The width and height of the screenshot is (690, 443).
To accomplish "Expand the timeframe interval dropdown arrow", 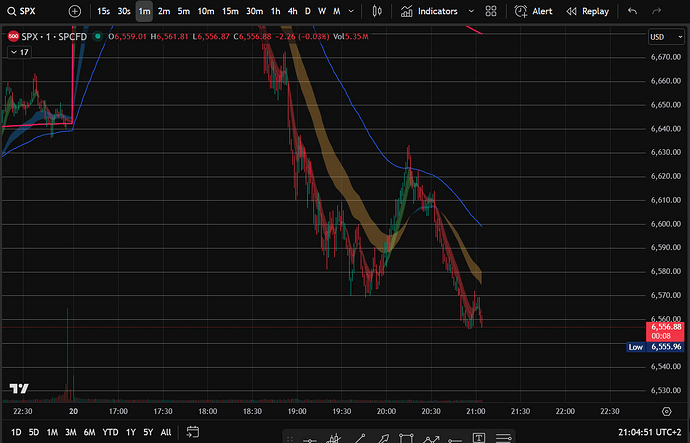I will pos(352,11).
